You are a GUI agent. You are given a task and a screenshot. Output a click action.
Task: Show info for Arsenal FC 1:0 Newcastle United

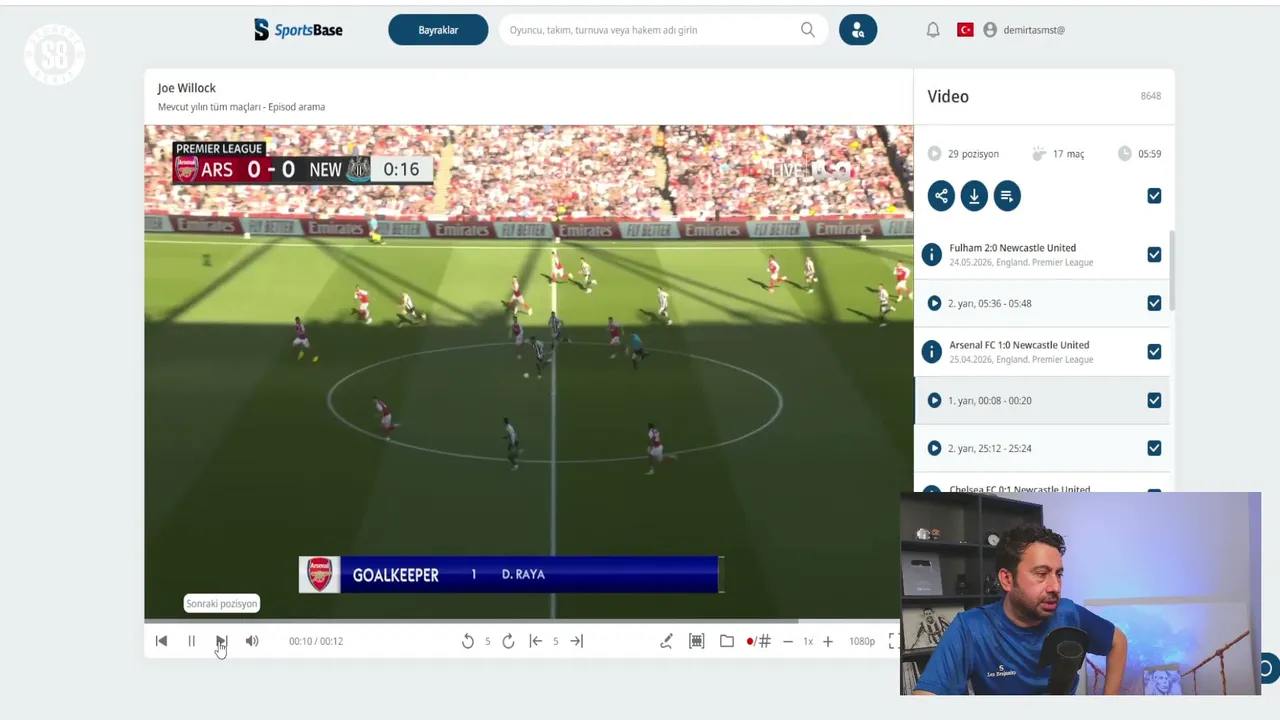[932, 352]
